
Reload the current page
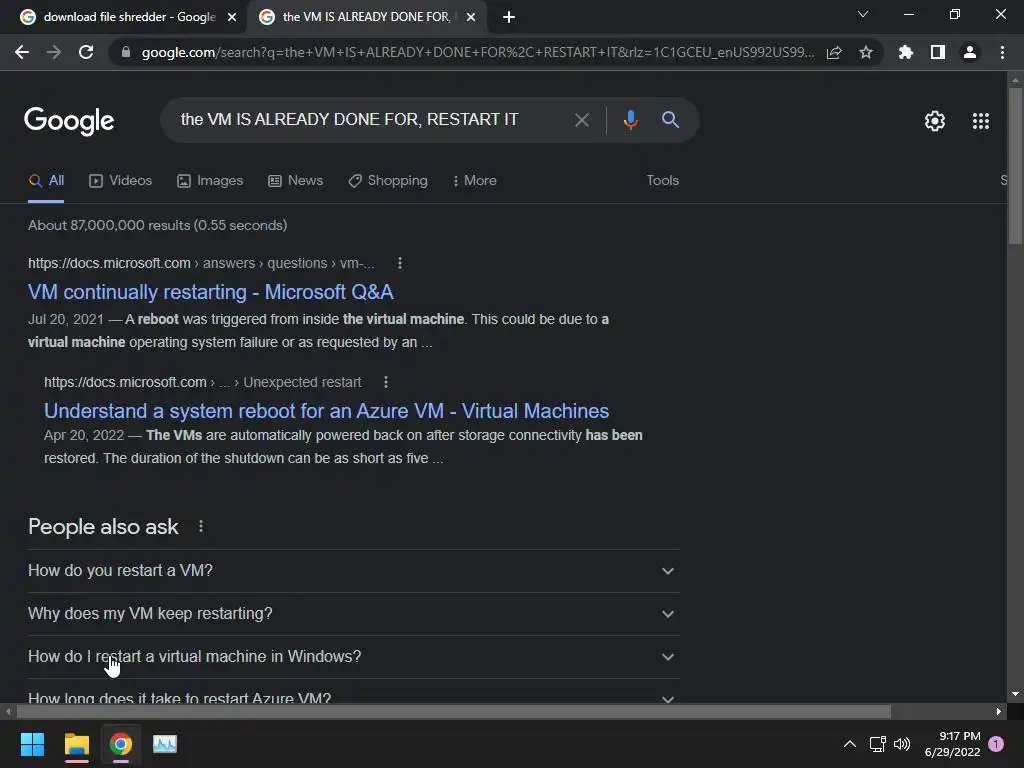click(x=86, y=52)
